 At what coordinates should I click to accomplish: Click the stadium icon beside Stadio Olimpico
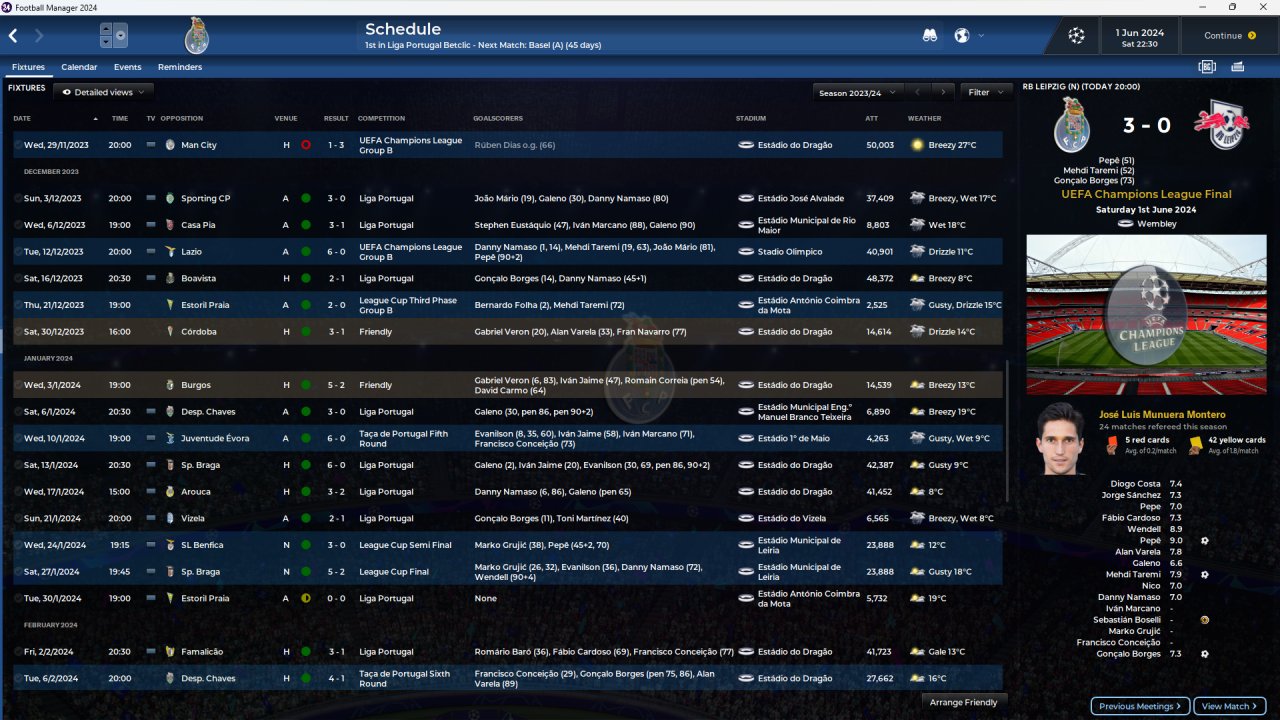(x=746, y=252)
